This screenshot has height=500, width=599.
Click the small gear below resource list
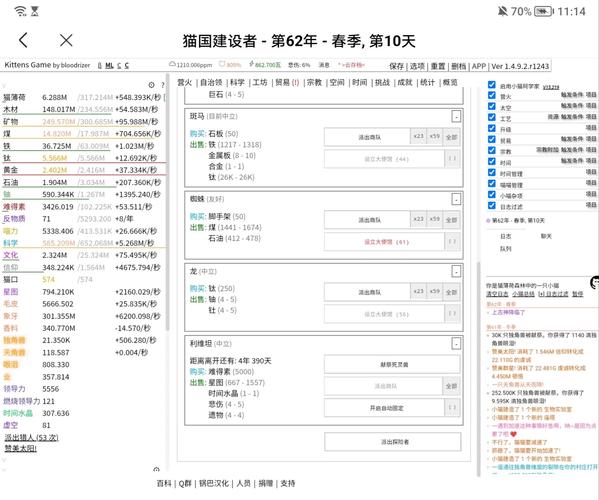coord(156,469)
